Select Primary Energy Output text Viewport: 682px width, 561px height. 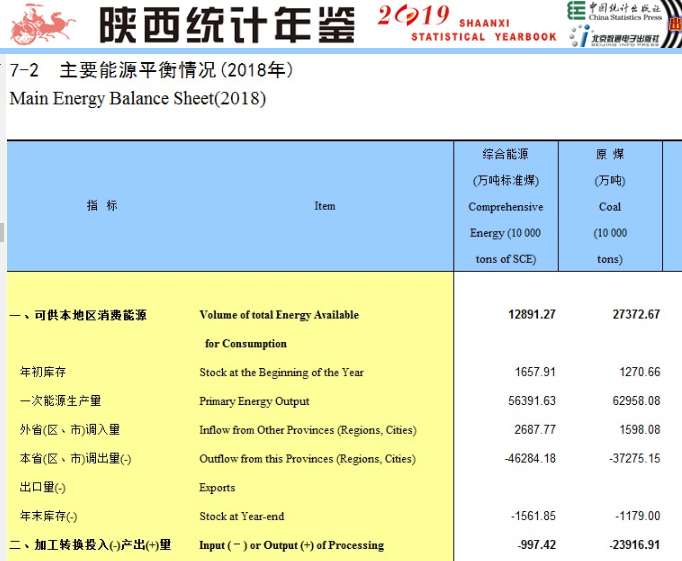[254, 401]
